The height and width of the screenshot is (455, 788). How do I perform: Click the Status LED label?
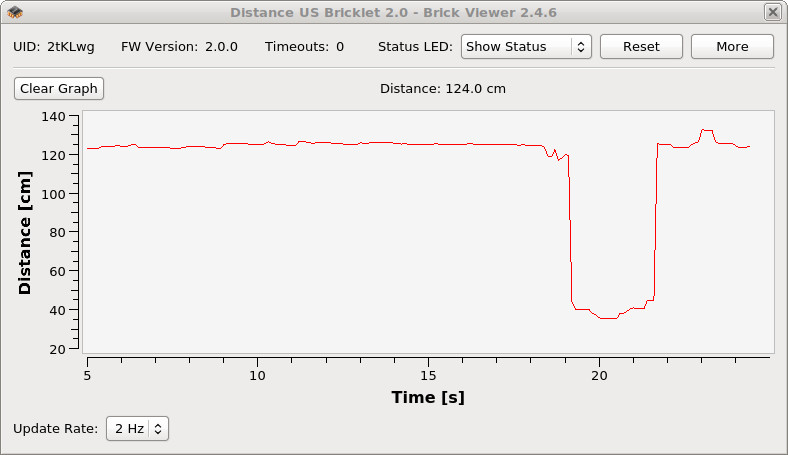pos(415,47)
